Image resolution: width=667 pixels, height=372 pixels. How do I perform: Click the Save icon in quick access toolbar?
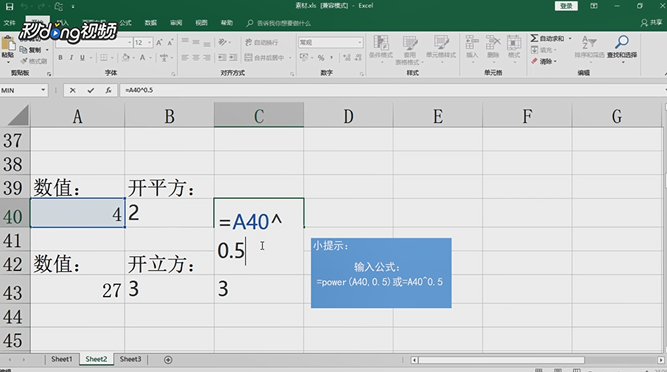click(x=9, y=6)
